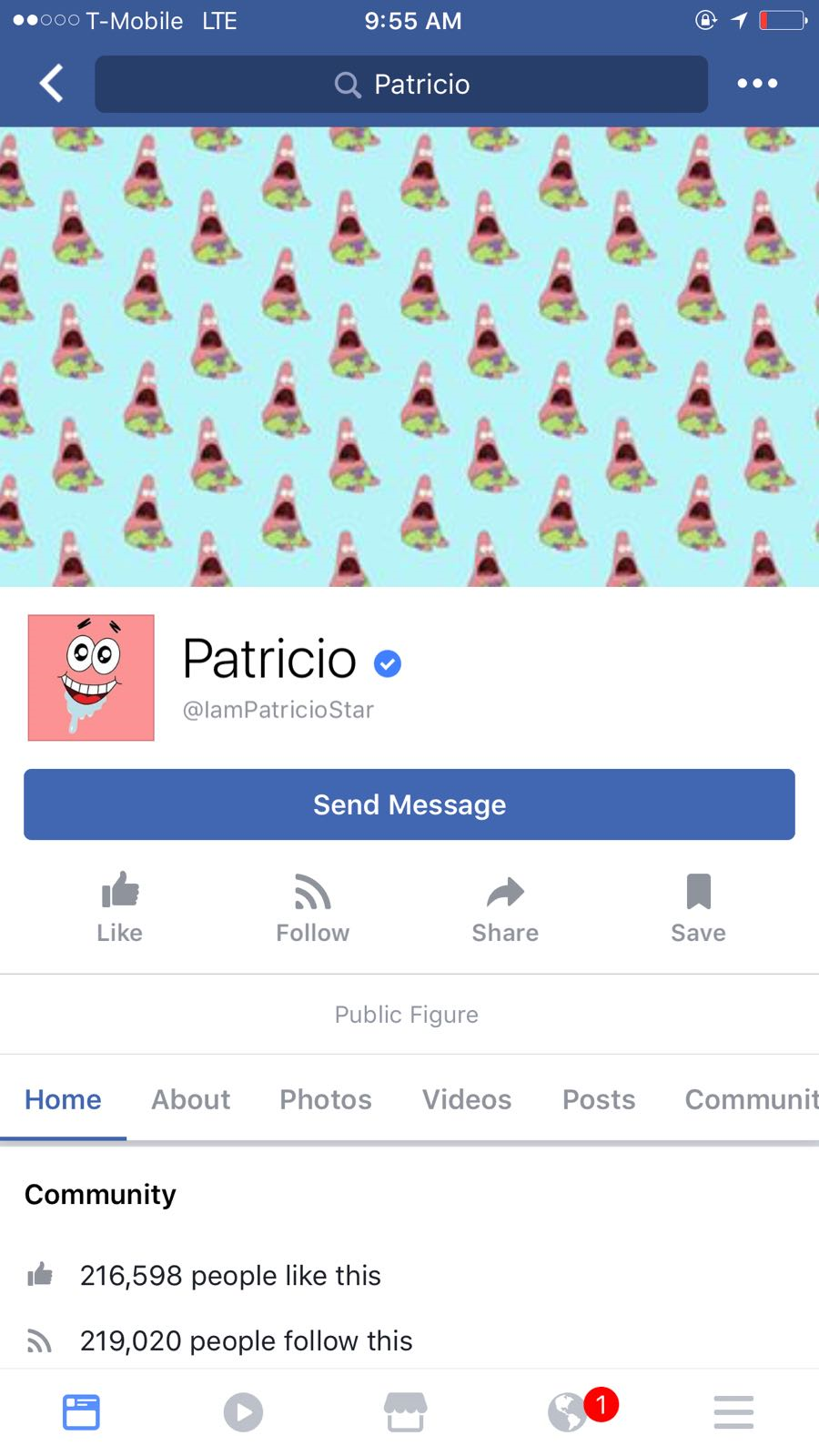Viewport: 819px width, 1456px height.
Task: Tap the back arrow icon
Action: point(52,84)
